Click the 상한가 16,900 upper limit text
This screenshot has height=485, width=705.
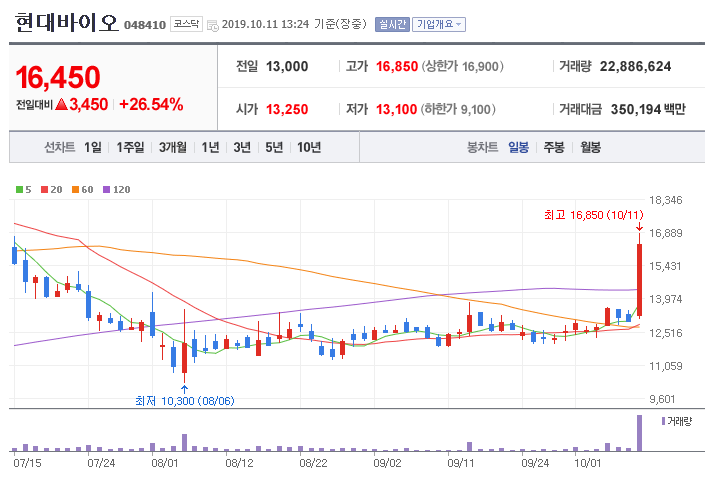pos(463,67)
